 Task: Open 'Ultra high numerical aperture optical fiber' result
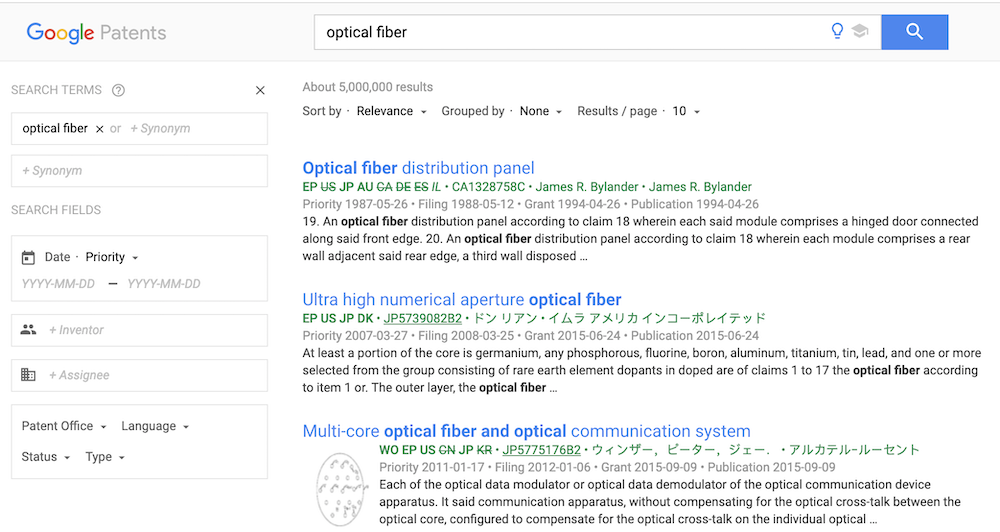(462, 299)
